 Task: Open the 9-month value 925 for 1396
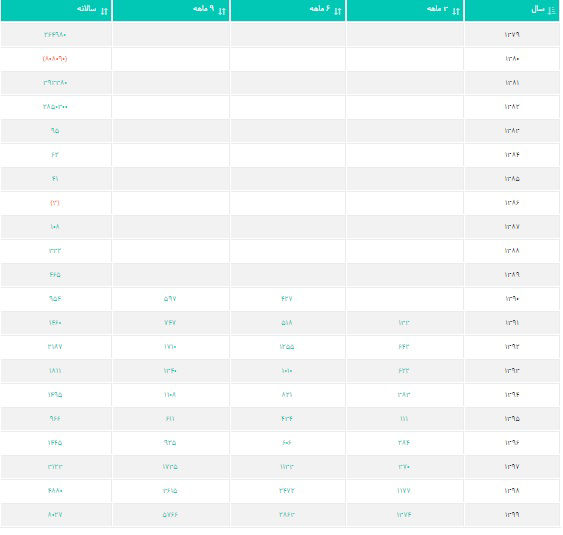tap(170, 443)
